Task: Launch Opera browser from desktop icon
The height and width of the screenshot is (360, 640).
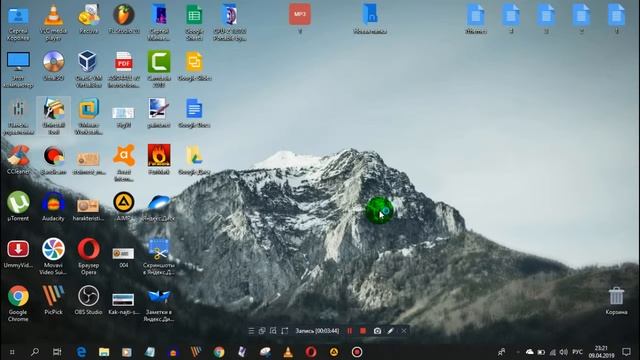Action: [x=89, y=256]
